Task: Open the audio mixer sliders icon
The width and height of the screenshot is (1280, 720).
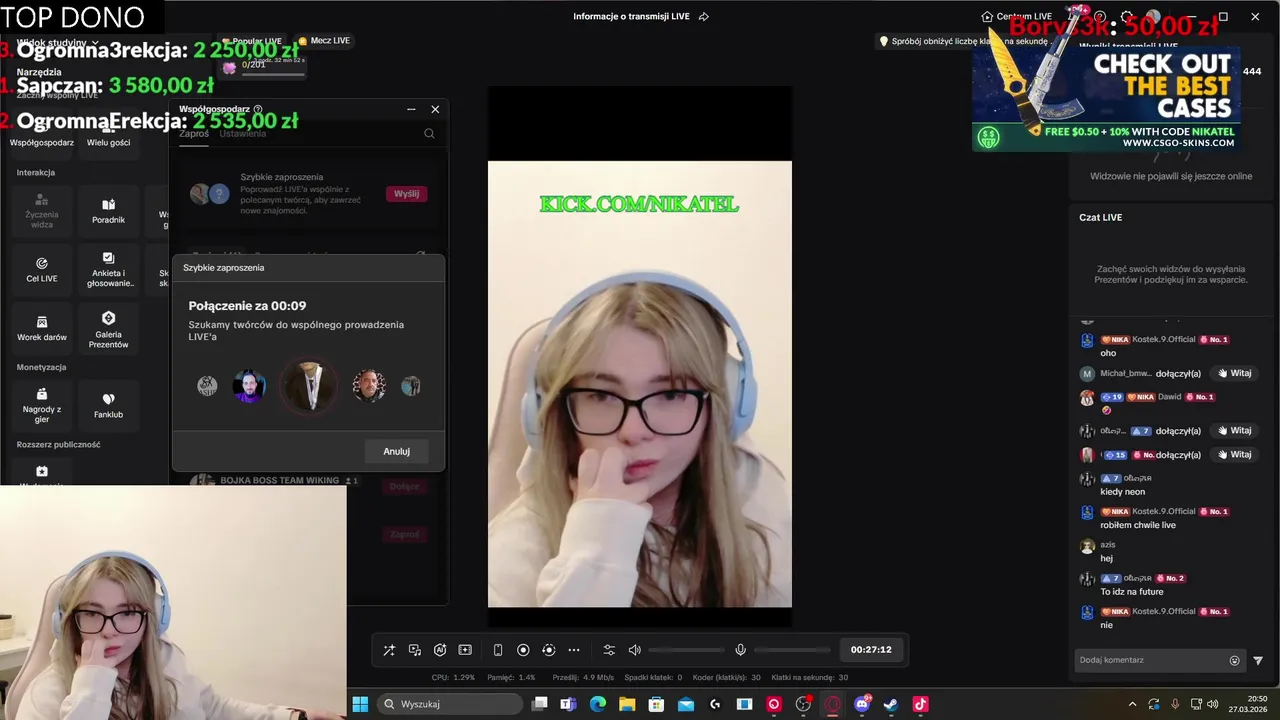Action: click(609, 650)
